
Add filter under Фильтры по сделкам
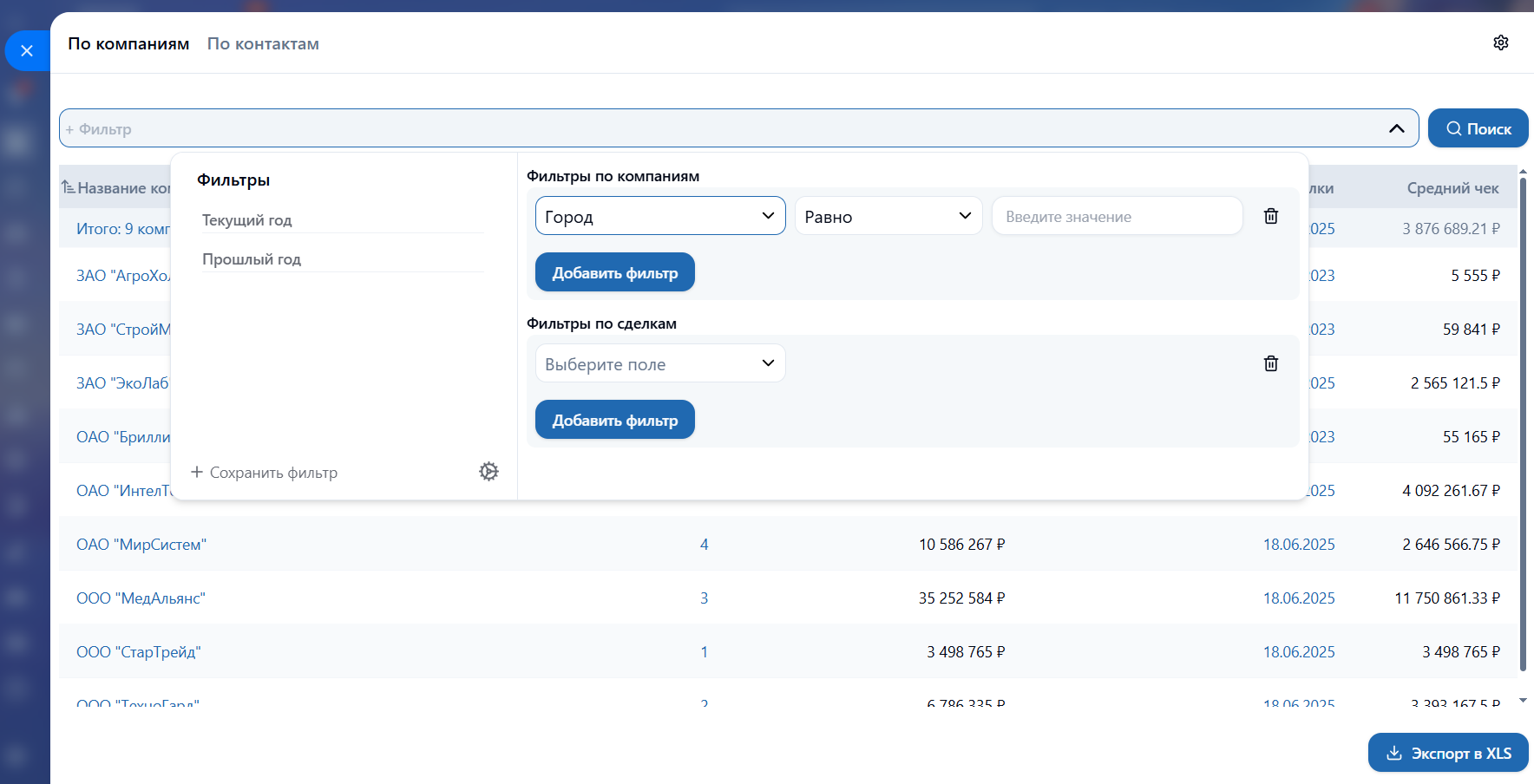tap(614, 420)
